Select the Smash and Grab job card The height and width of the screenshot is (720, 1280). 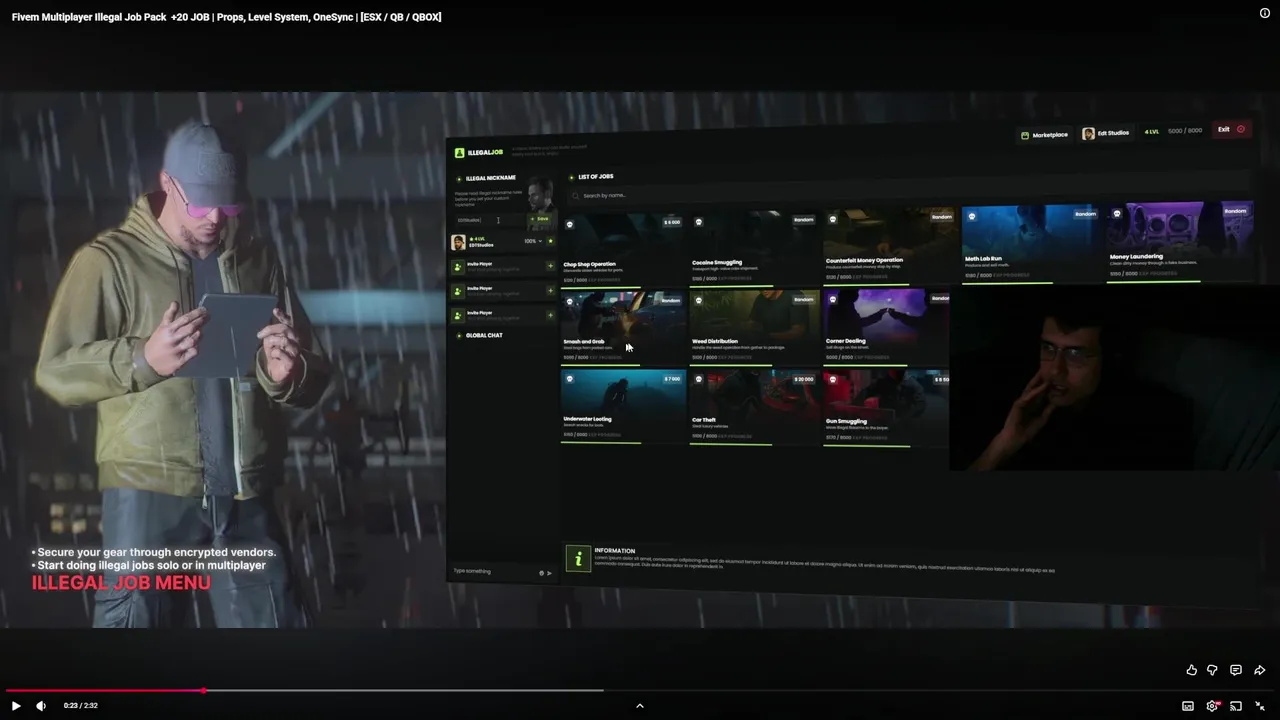(622, 327)
